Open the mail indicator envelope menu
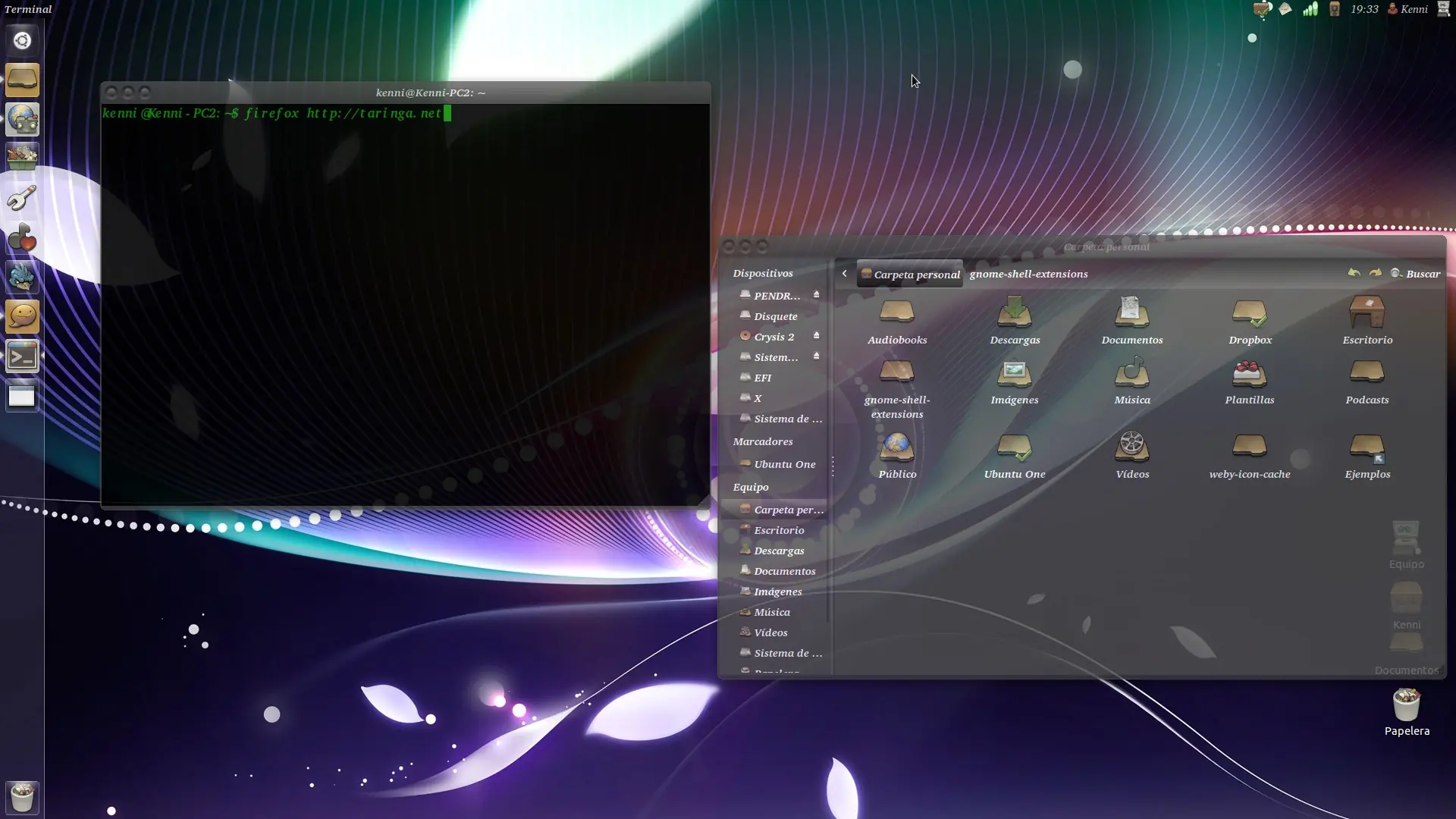This screenshot has height=819, width=1456. (1286, 9)
